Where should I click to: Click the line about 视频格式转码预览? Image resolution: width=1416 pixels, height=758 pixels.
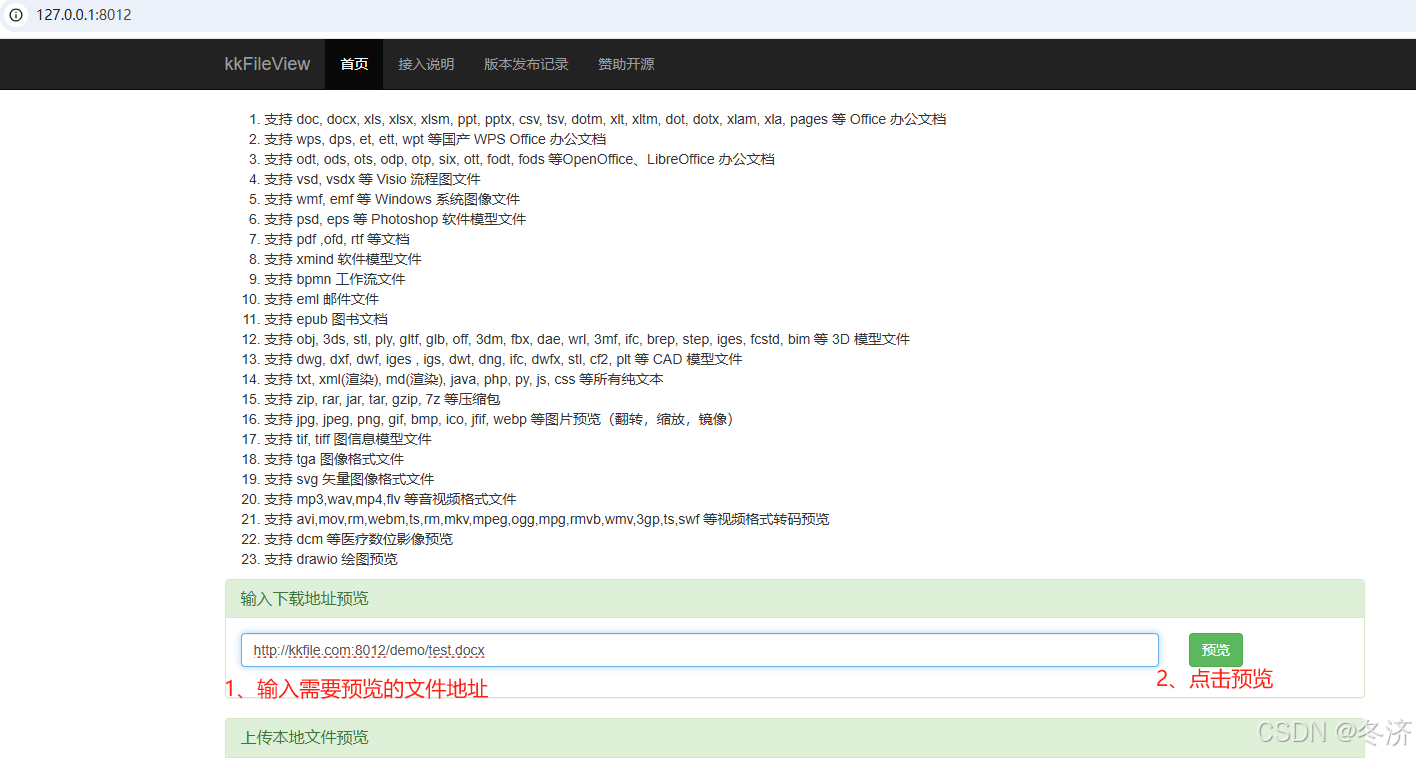pyautogui.click(x=548, y=518)
